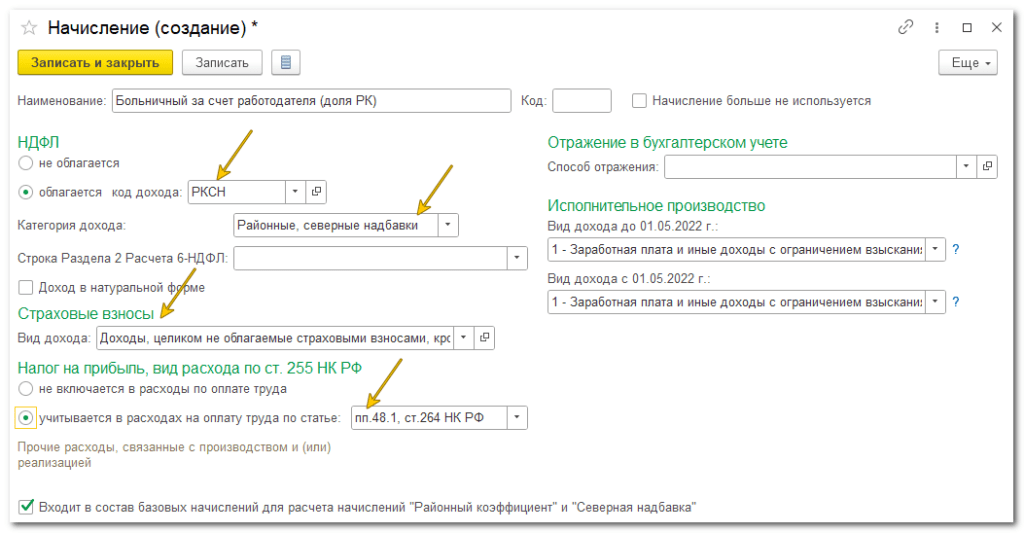Click the copy link icon in title bar
Image resolution: width=1024 pixels, height=533 pixels.
907,28
